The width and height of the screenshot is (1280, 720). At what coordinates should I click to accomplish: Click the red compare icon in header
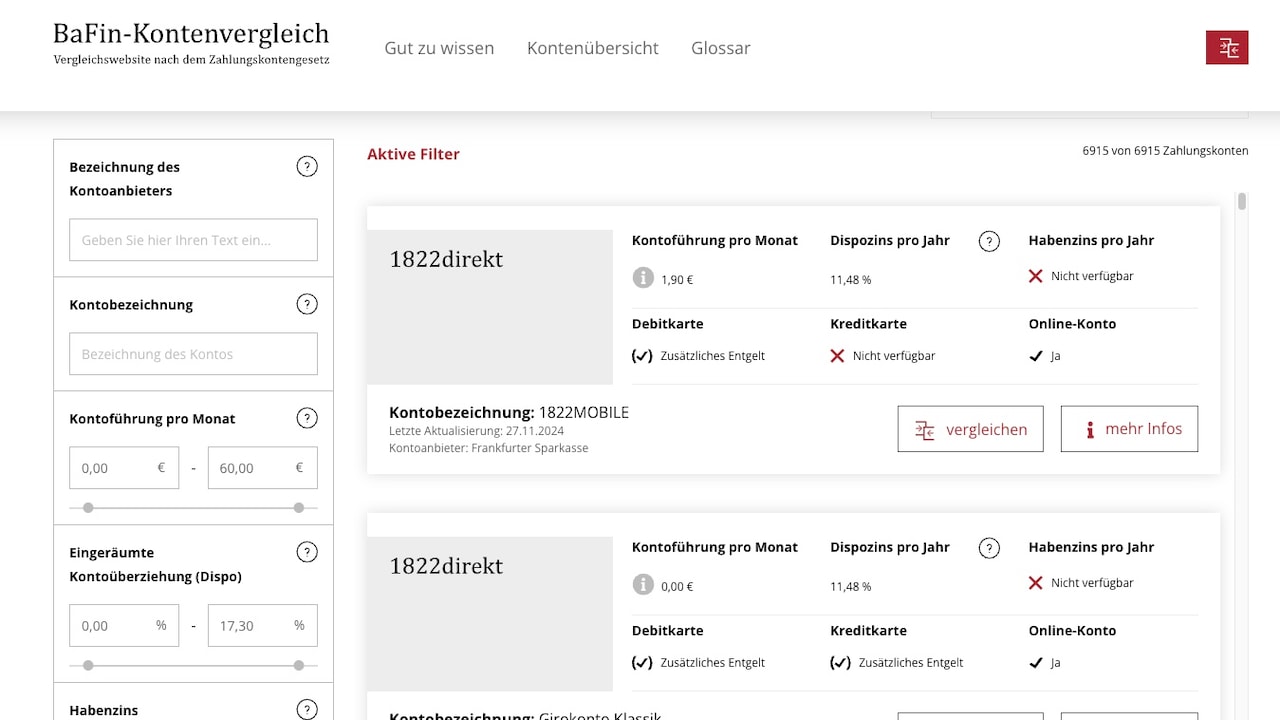tap(1227, 48)
